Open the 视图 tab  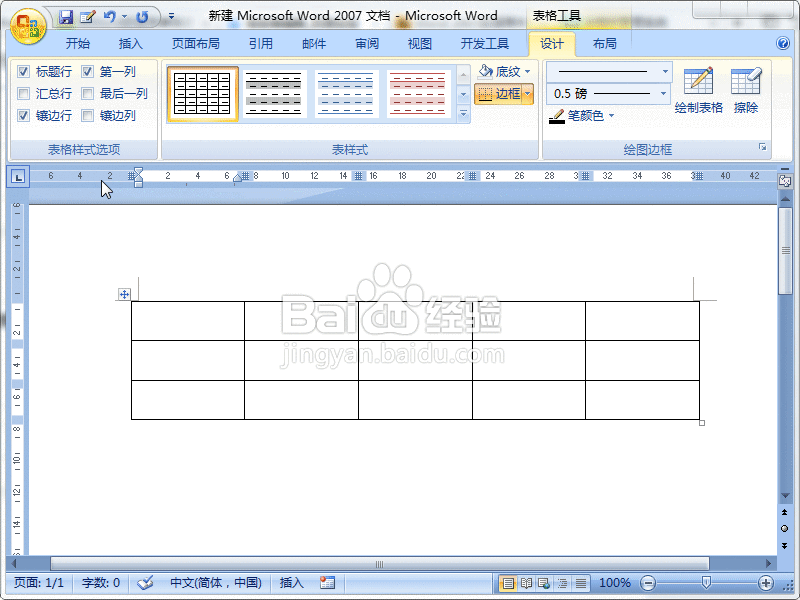pos(420,44)
